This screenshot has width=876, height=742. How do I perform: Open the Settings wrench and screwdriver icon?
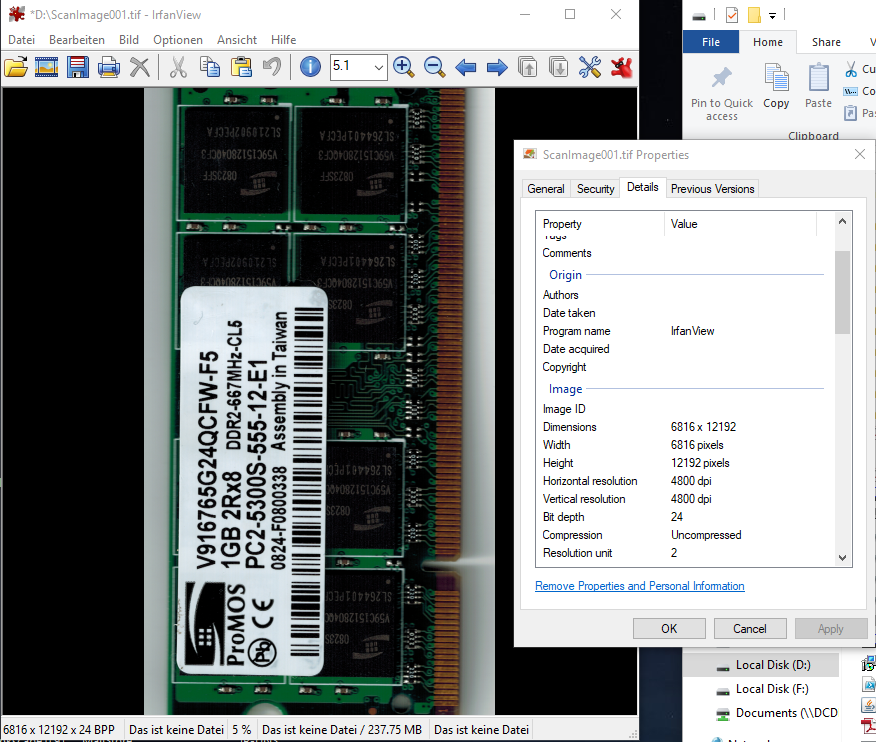(589, 67)
